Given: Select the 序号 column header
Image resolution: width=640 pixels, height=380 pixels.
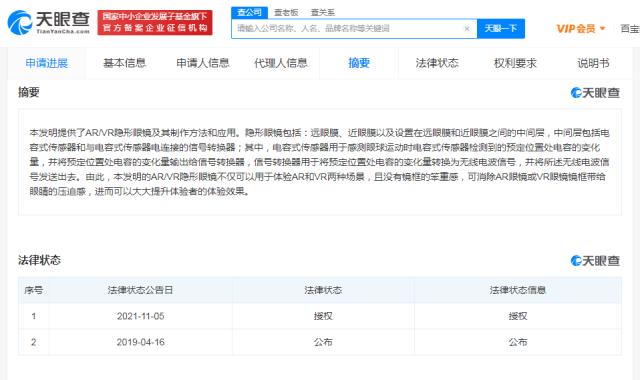Looking at the screenshot, I should 33,290.
